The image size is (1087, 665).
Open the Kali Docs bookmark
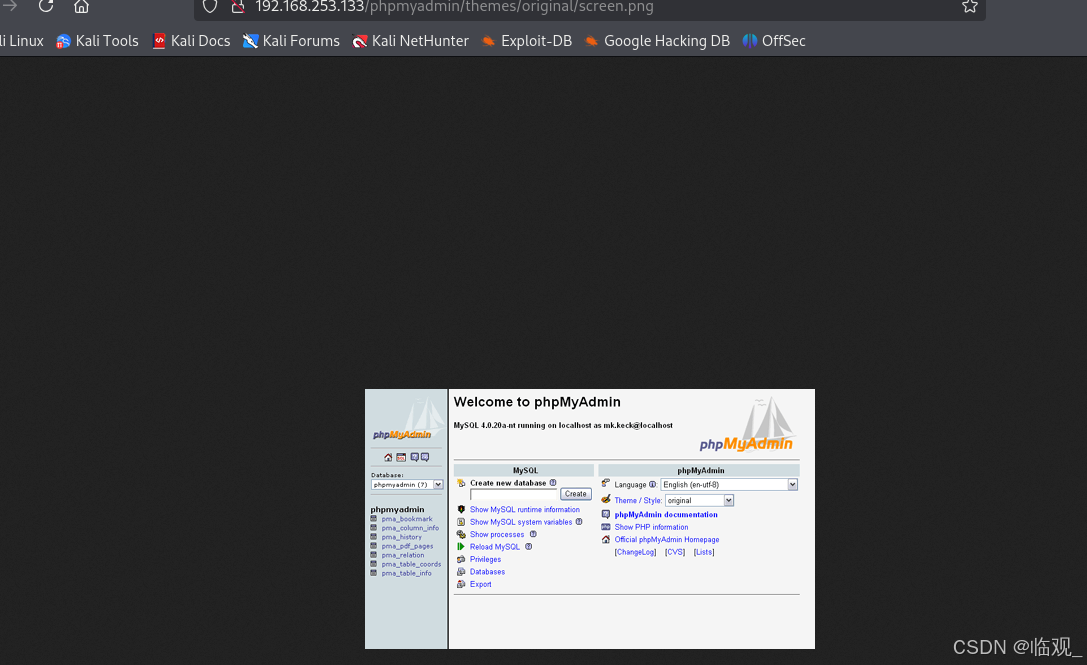191,41
